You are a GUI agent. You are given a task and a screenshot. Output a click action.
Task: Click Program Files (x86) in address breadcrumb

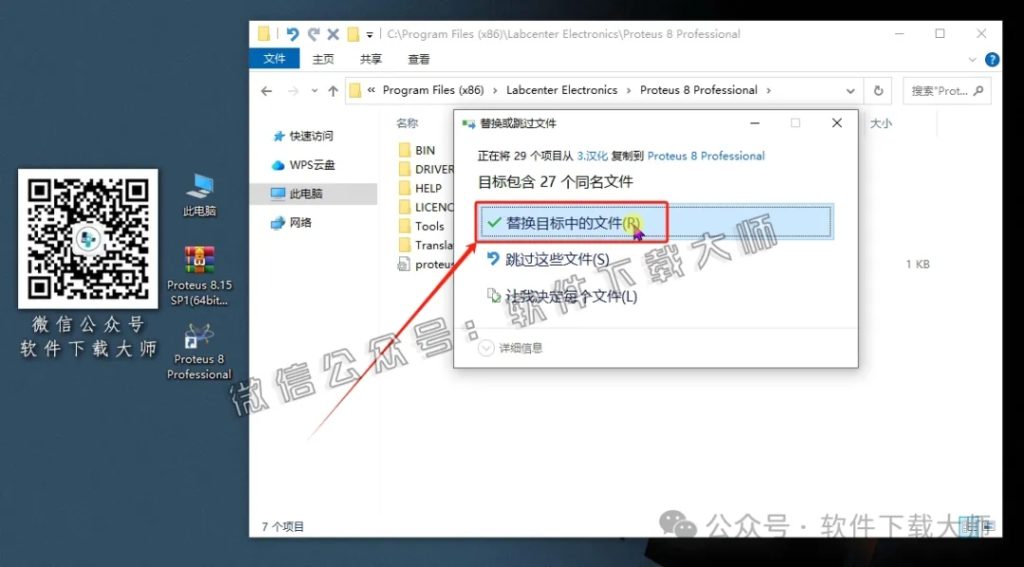tap(432, 90)
